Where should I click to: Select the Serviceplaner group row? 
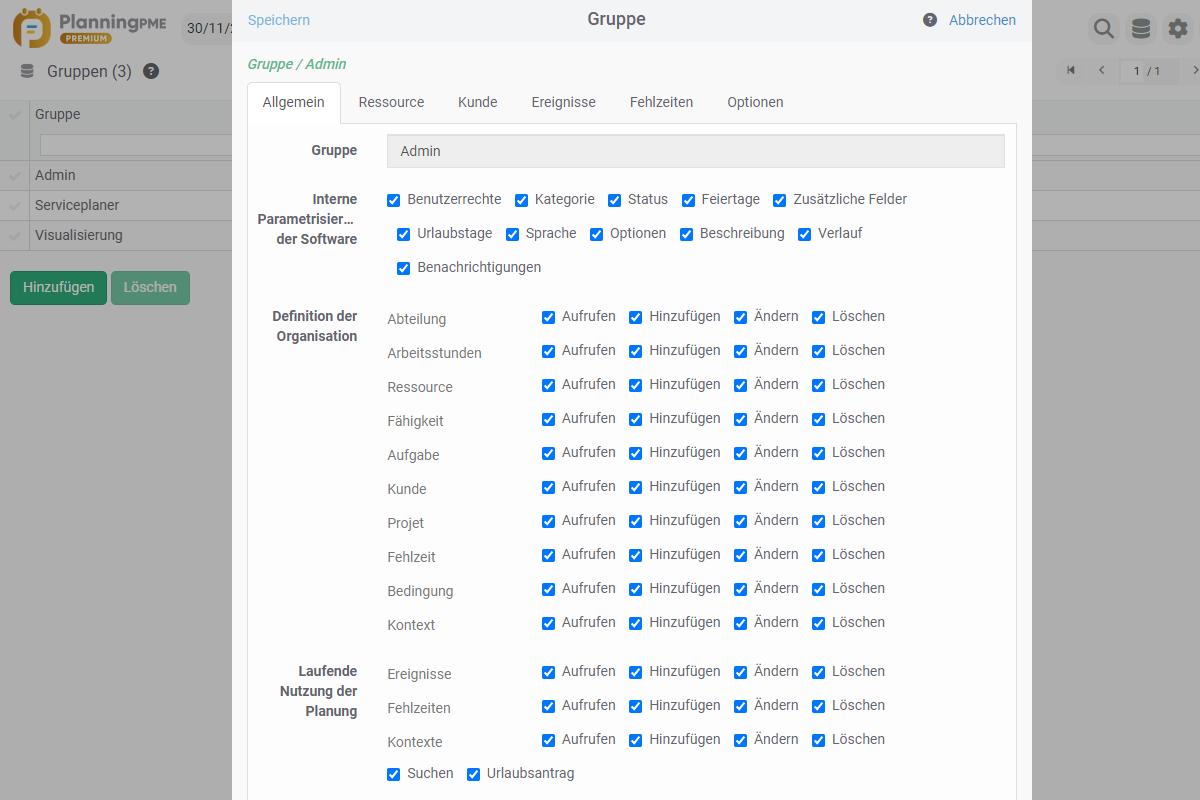pyautogui.click(x=77, y=205)
